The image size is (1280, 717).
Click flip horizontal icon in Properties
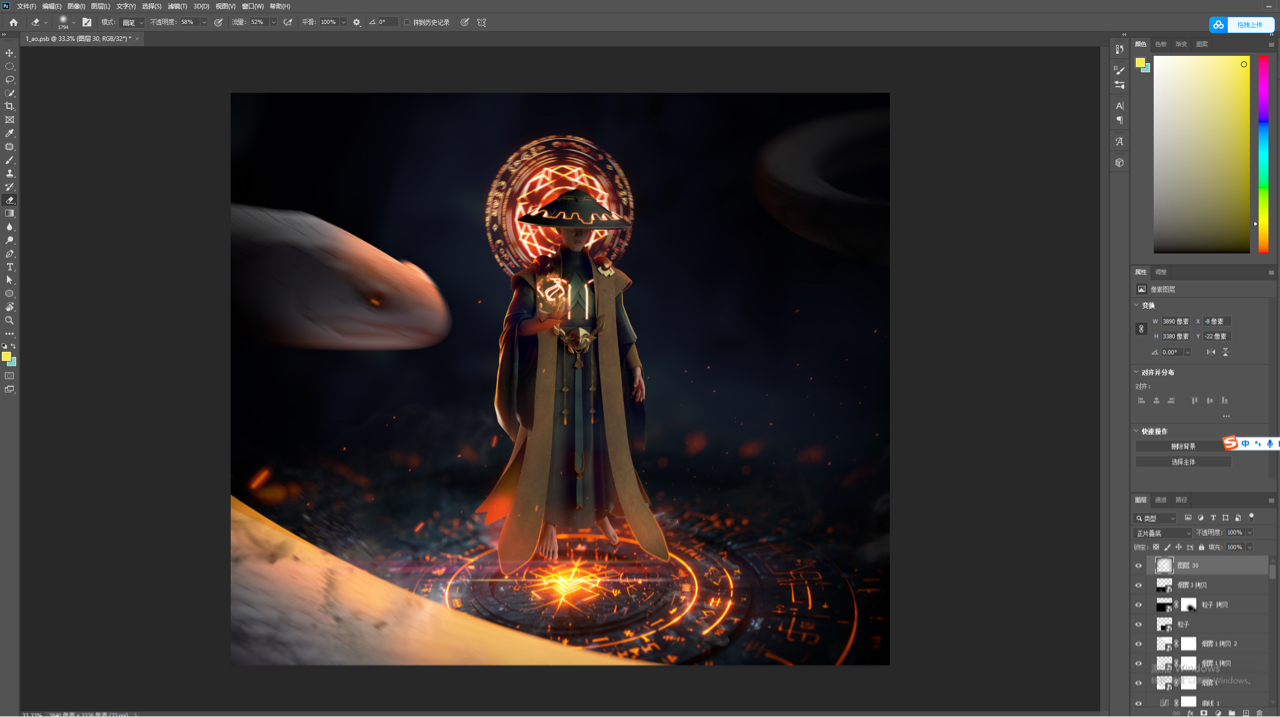[x=1211, y=352]
